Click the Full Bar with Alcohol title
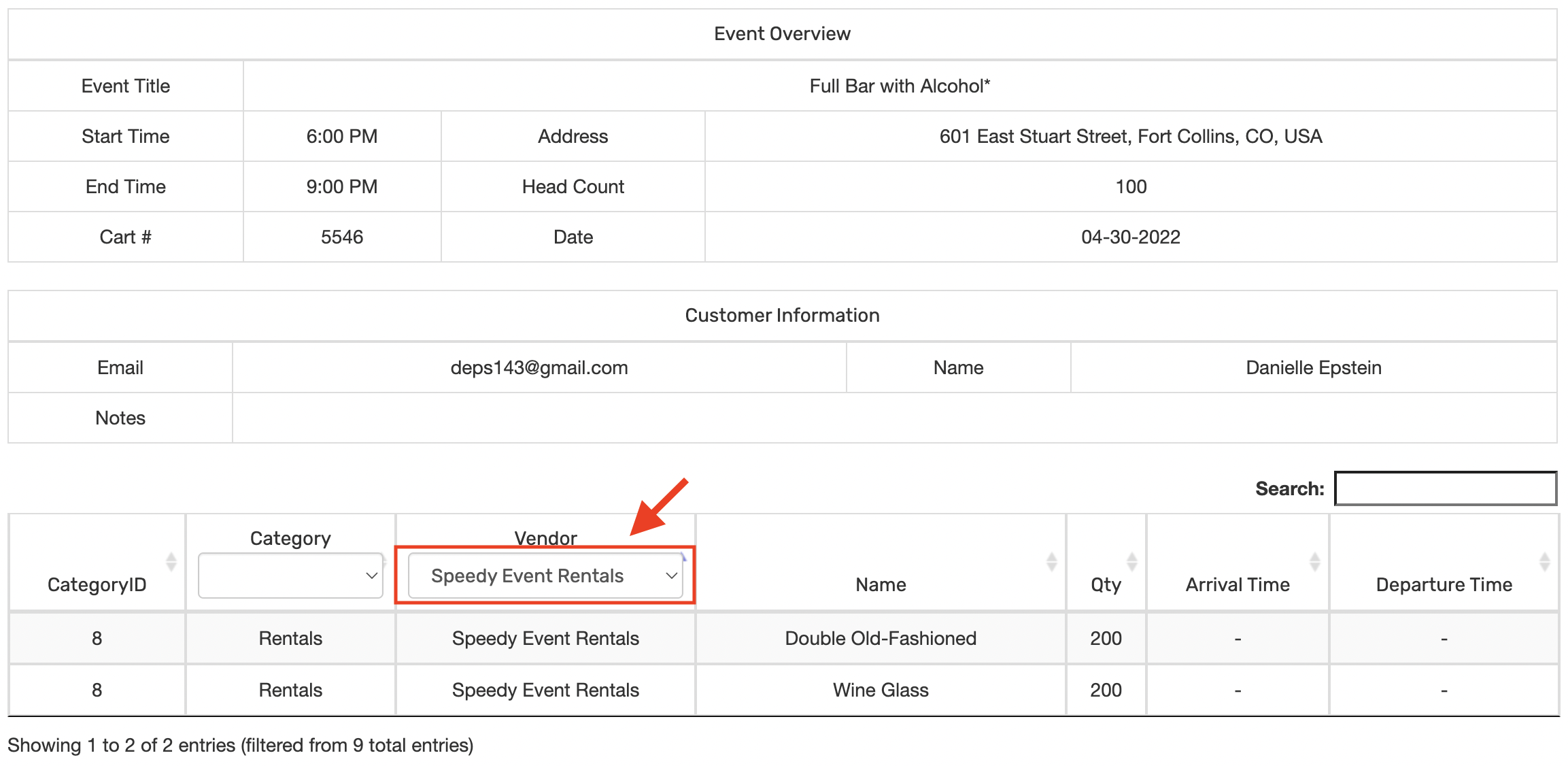This screenshot has width=1568, height=766. point(899,86)
